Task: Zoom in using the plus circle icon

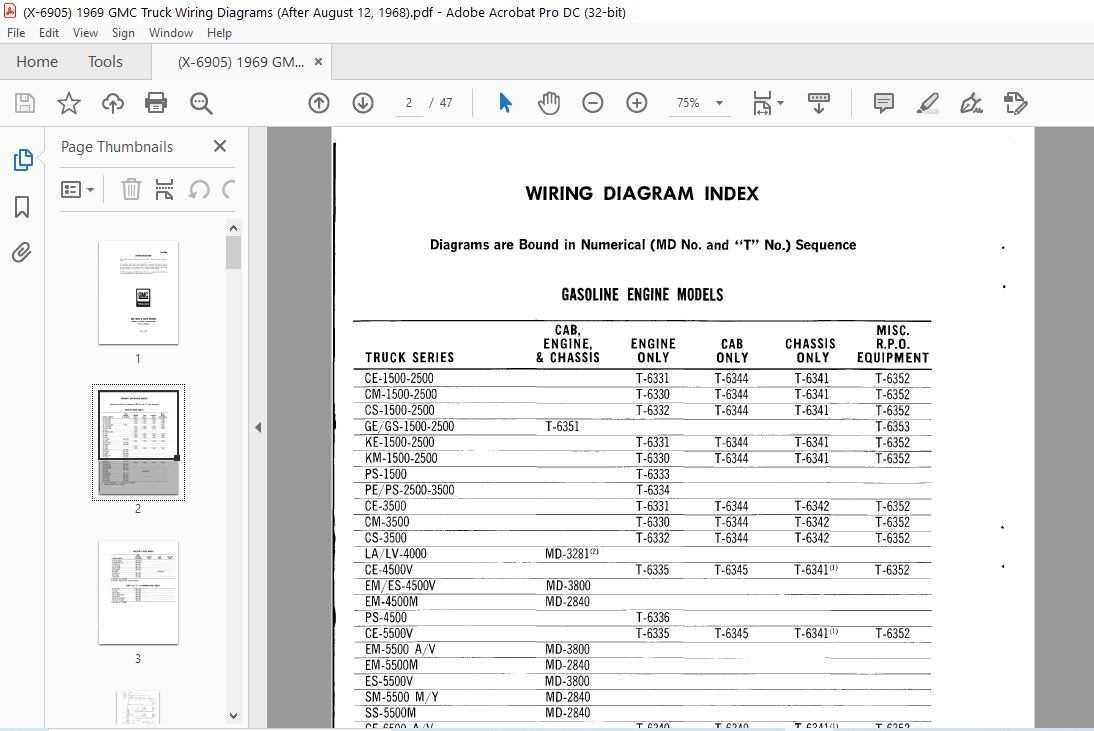Action: pos(636,103)
